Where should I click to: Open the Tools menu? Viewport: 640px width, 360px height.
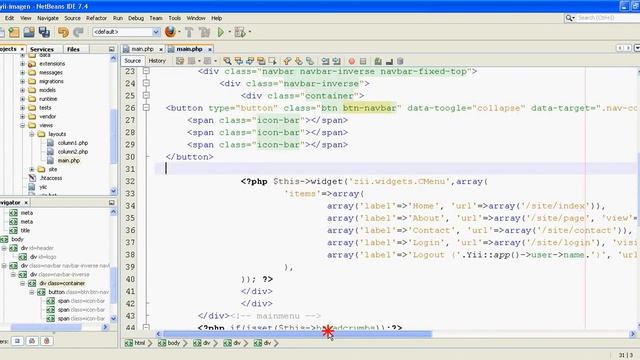tap(175, 18)
